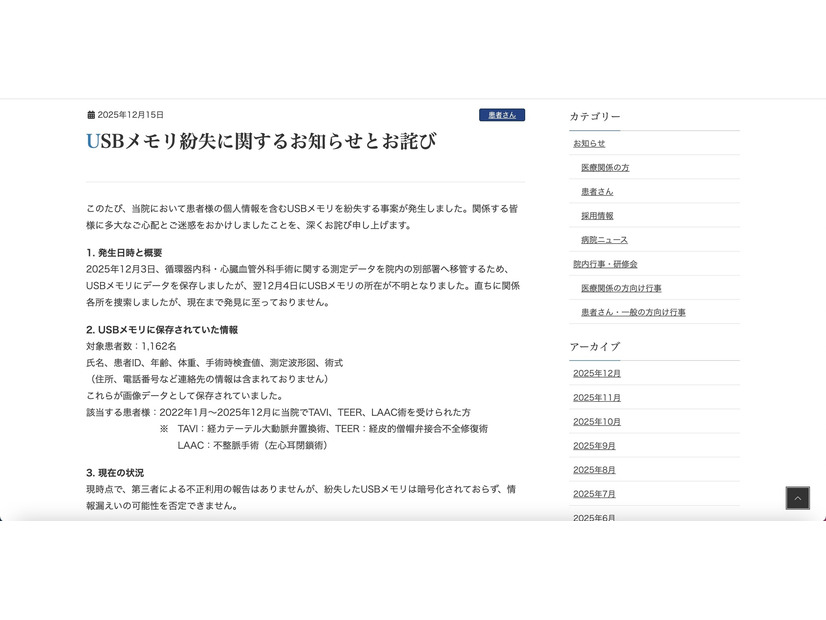Open the 2025年8月 archive
Screen dimensions: 826x620
coord(594,469)
